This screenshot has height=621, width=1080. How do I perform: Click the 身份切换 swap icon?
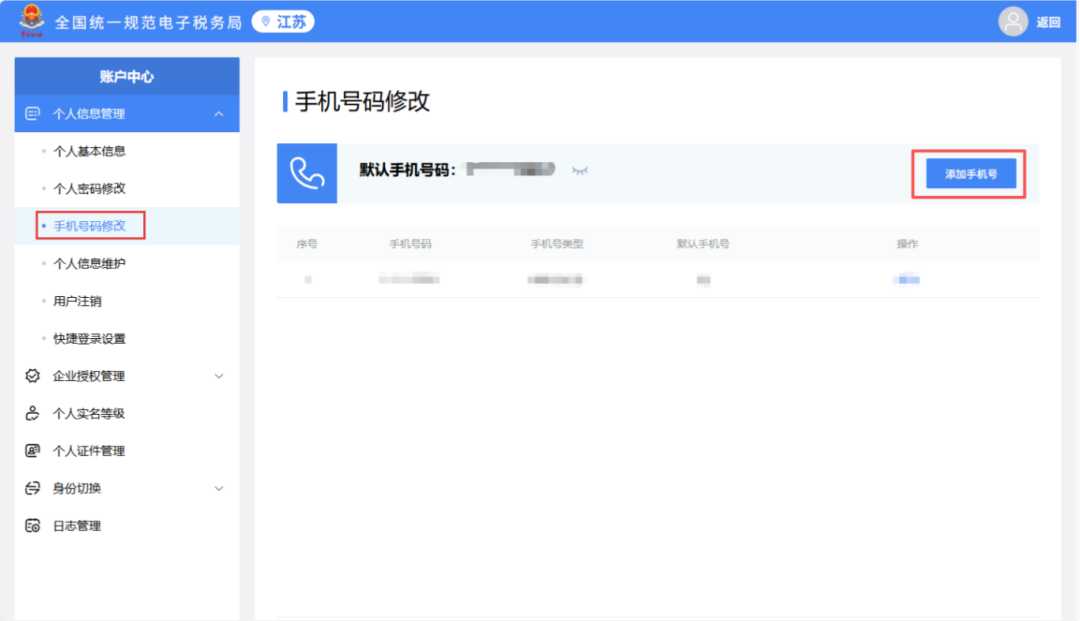tap(32, 489)
